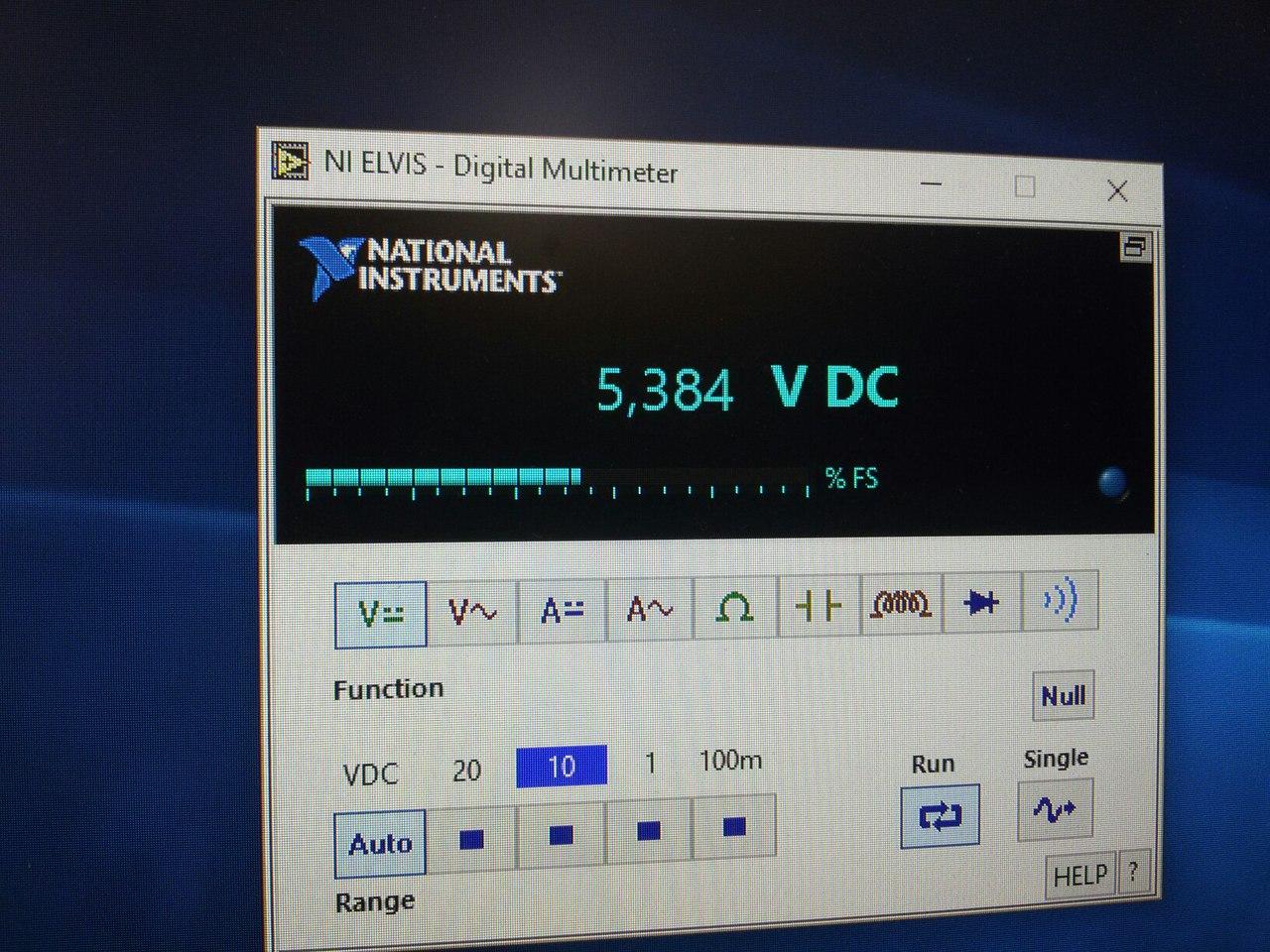Select the DC current function
This screenshot has height=952, width=1270.
tap(561, 609)
